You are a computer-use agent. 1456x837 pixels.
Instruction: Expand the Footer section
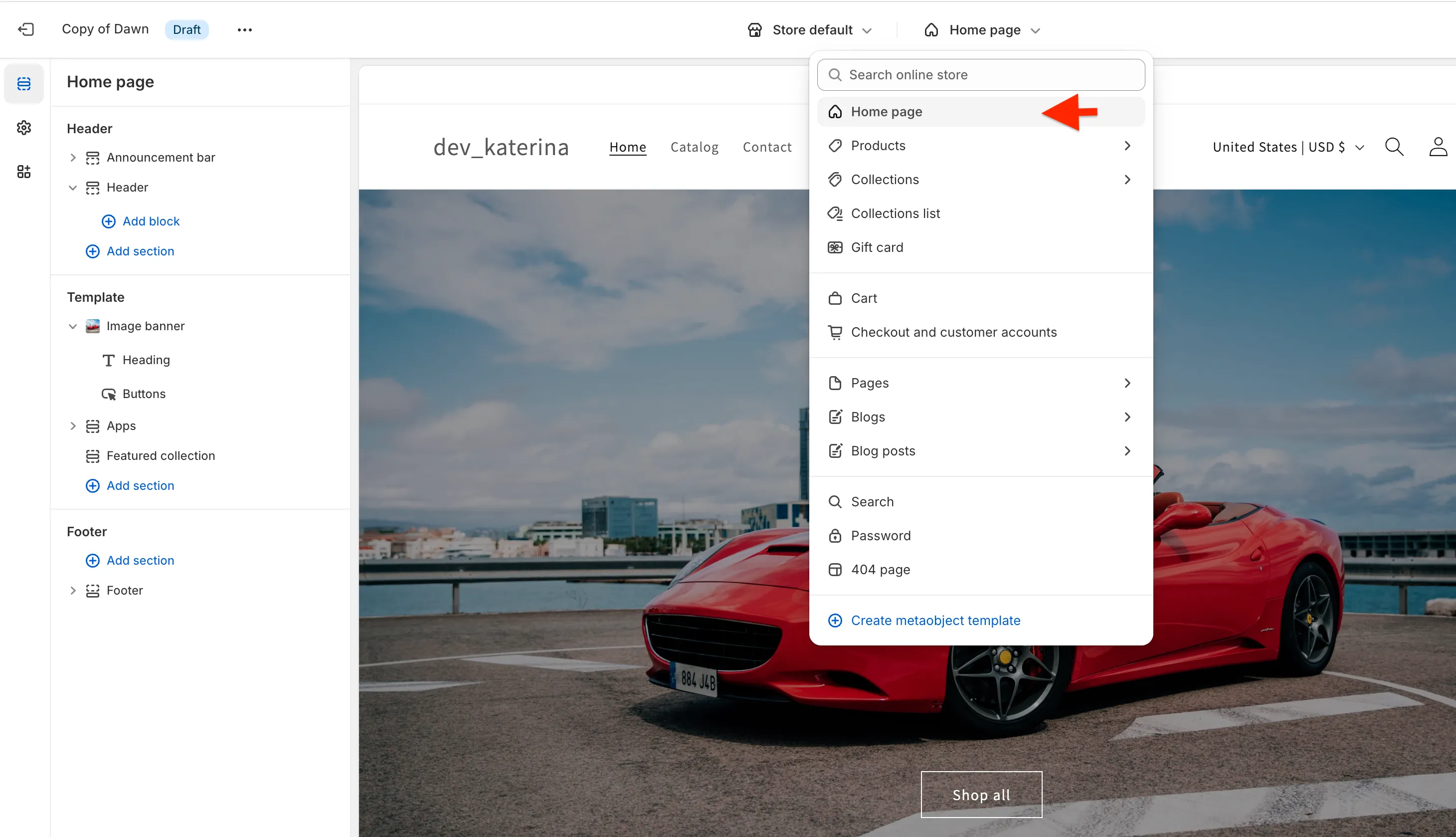pyautogui.click(x=73, y=591)
